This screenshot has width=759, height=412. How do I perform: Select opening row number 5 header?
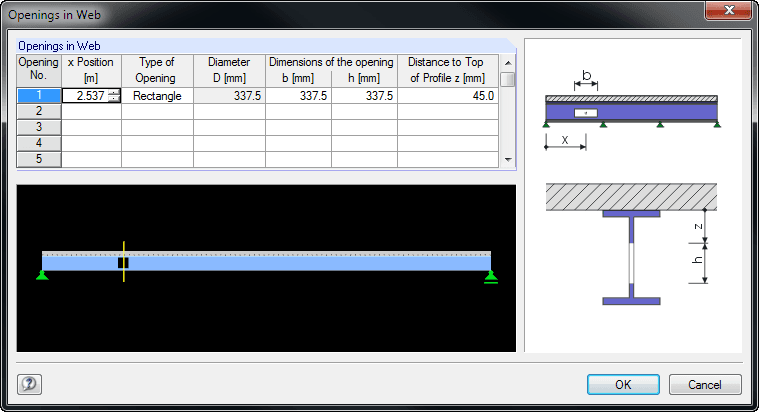(x=39, y=159)
